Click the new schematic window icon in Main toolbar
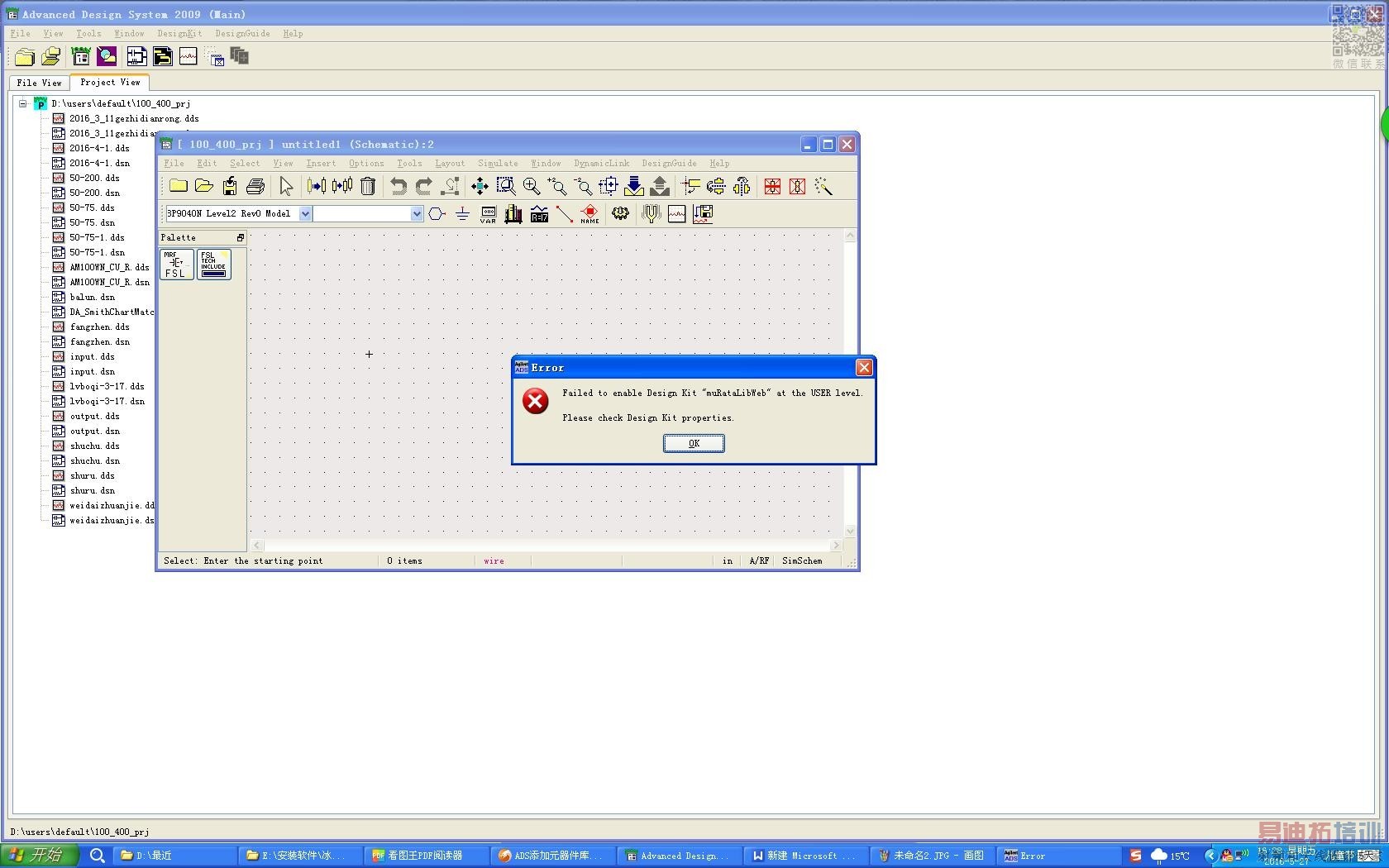 click(x=137, y=56)
